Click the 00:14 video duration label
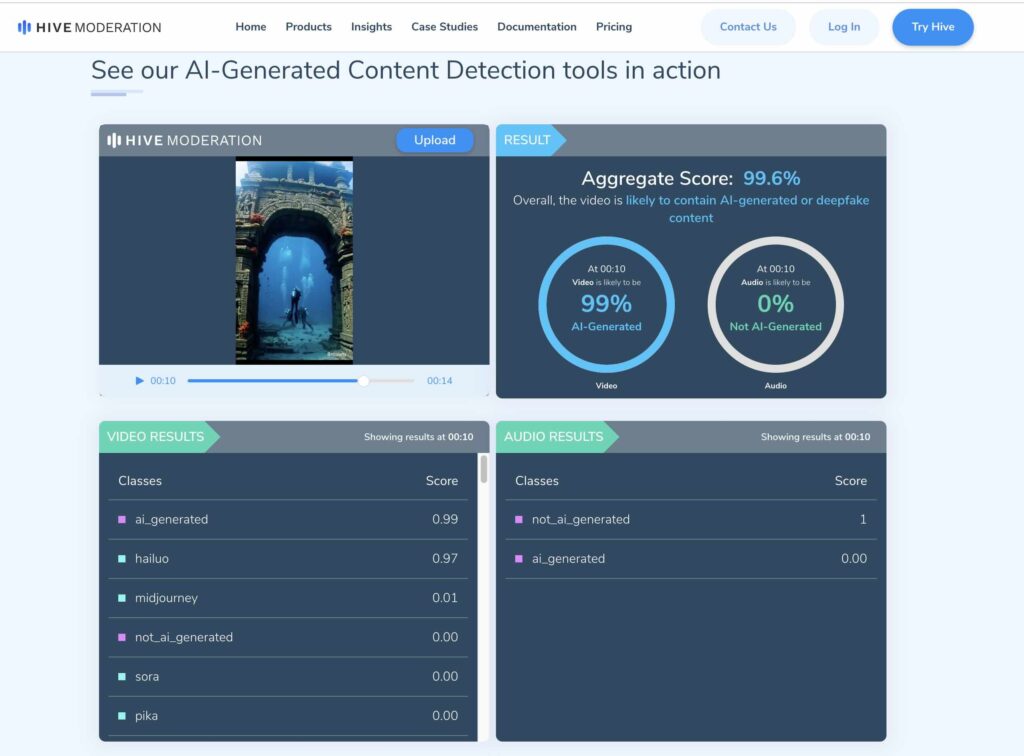The width and height of the screenshot is (1024, 756). [x=440, y=381]
